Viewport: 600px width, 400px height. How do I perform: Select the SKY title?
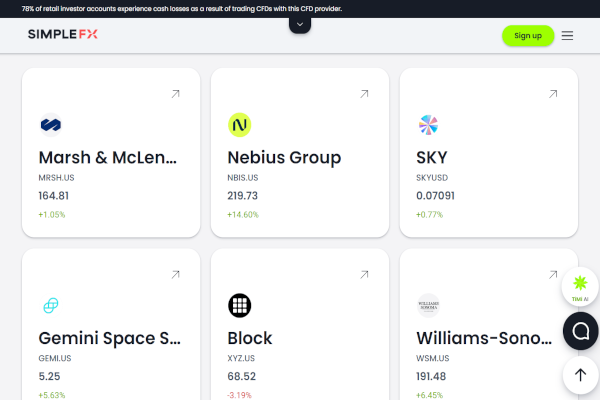point(432,157)
